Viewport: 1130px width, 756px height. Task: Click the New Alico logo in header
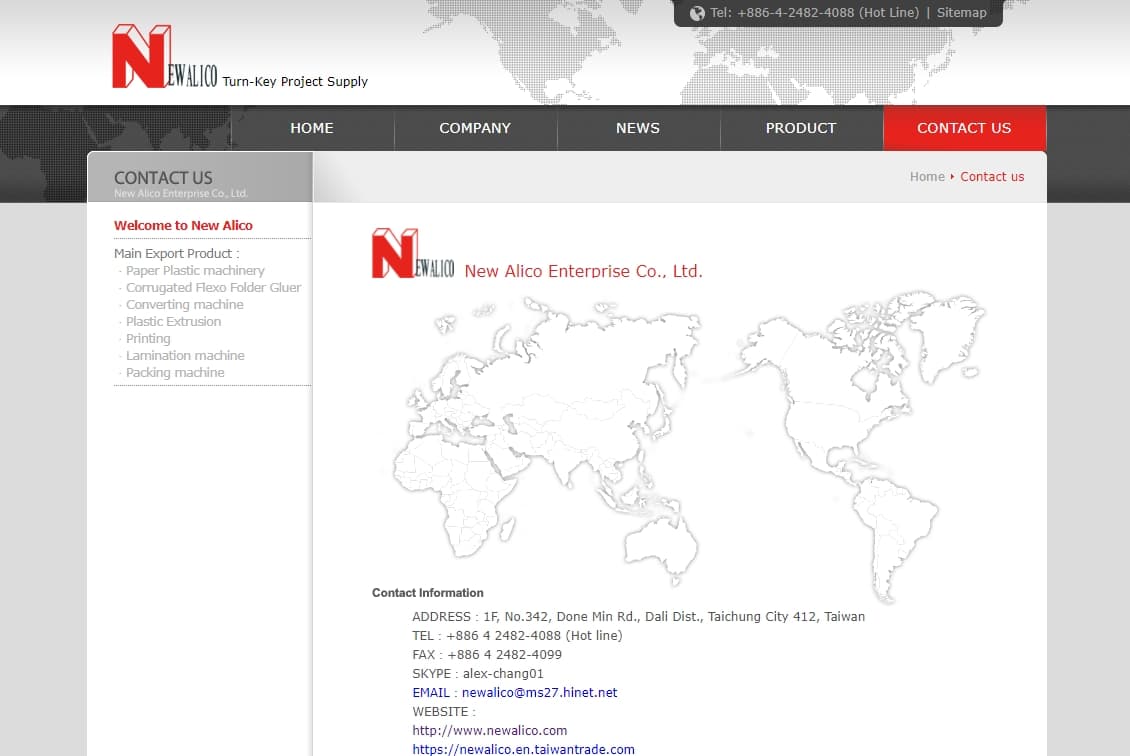click(164, 56)
